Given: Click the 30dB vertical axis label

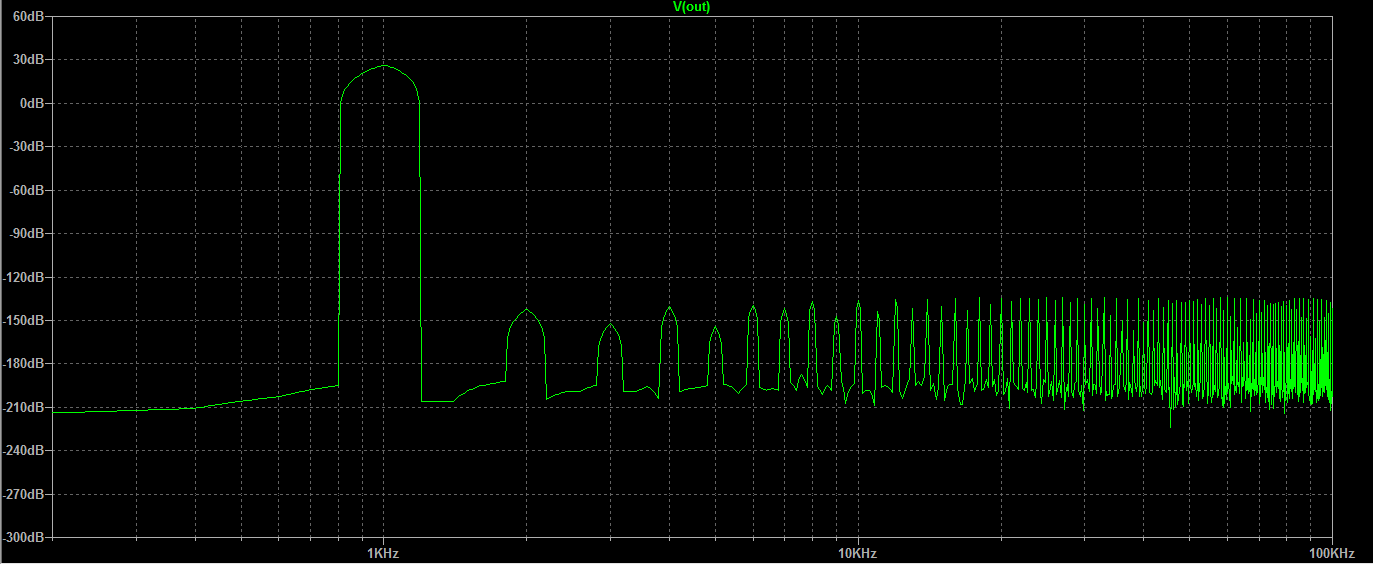Looking at the screenshot, I should [x=27, y=59].
